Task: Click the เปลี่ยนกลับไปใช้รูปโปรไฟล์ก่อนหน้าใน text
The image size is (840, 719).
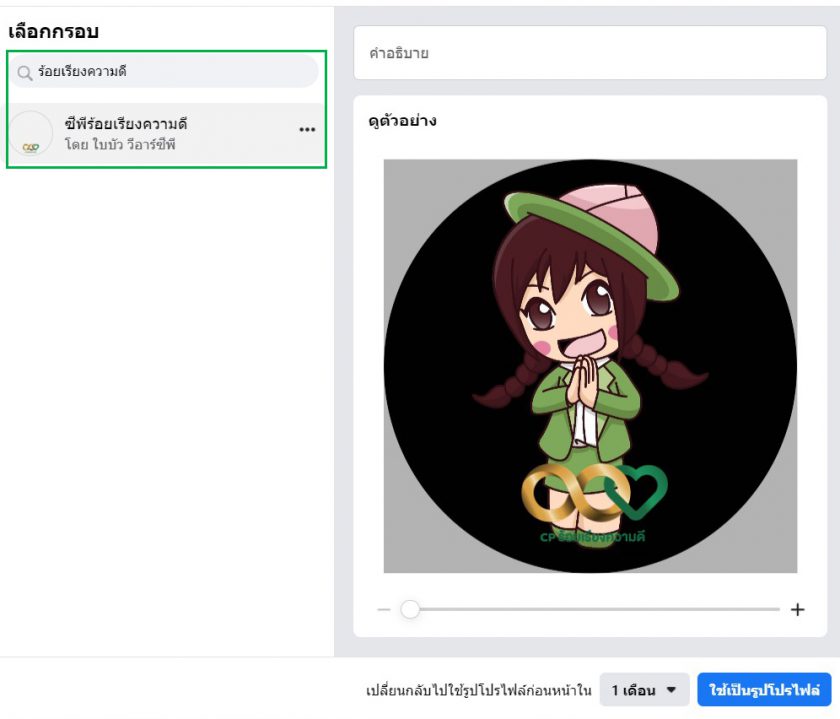Action: pyautogui.click(x=479, y=690)
